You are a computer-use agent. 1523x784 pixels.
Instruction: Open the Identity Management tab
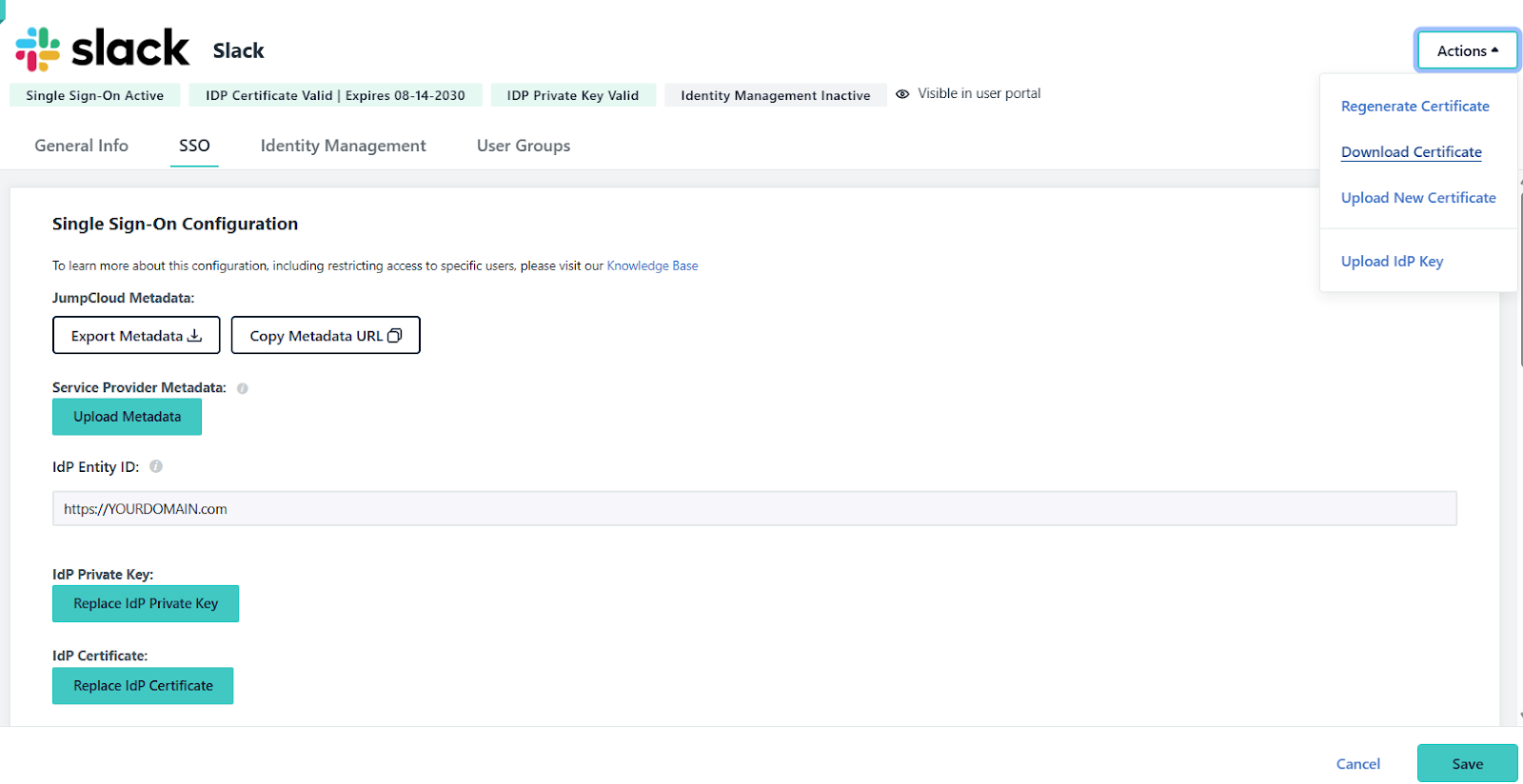point(343,146)
